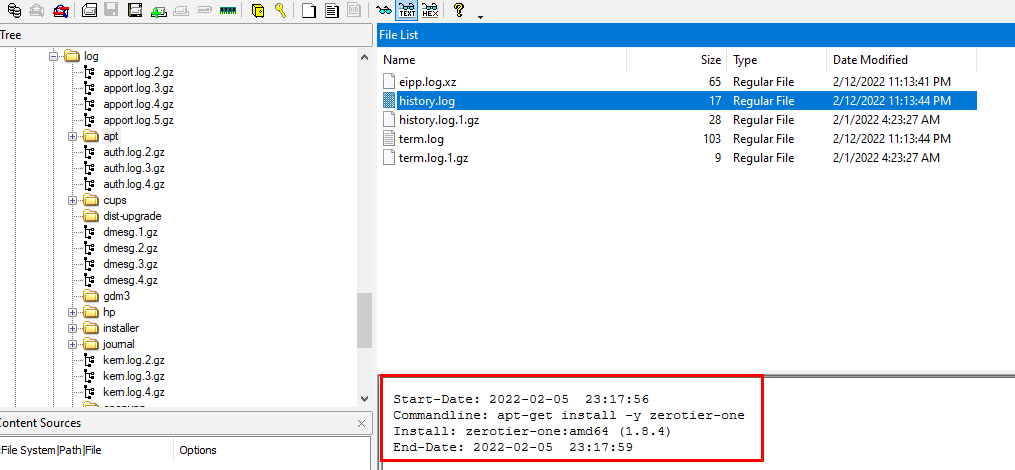Screen dimensions: 1015x470
Task: Select auth.log.4.gz in tree
Action: pos(133,185)
